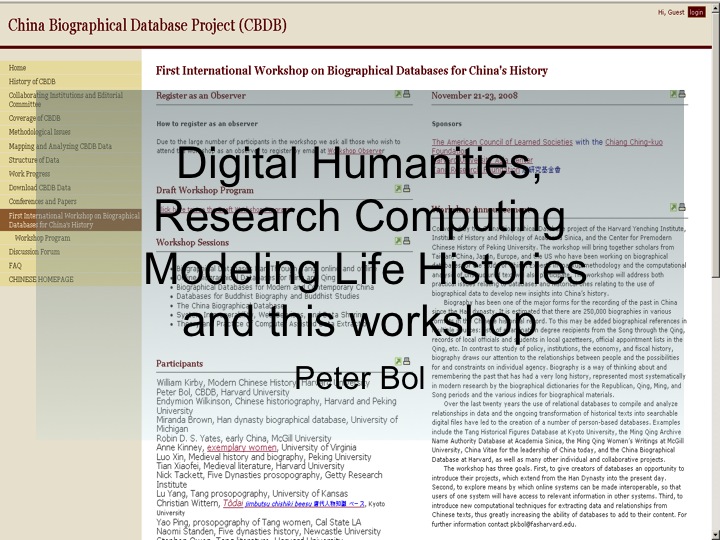This screenshot has width=720, height=540.
Task: Open American Council of Learned Societies link
Action: point(502,142)
